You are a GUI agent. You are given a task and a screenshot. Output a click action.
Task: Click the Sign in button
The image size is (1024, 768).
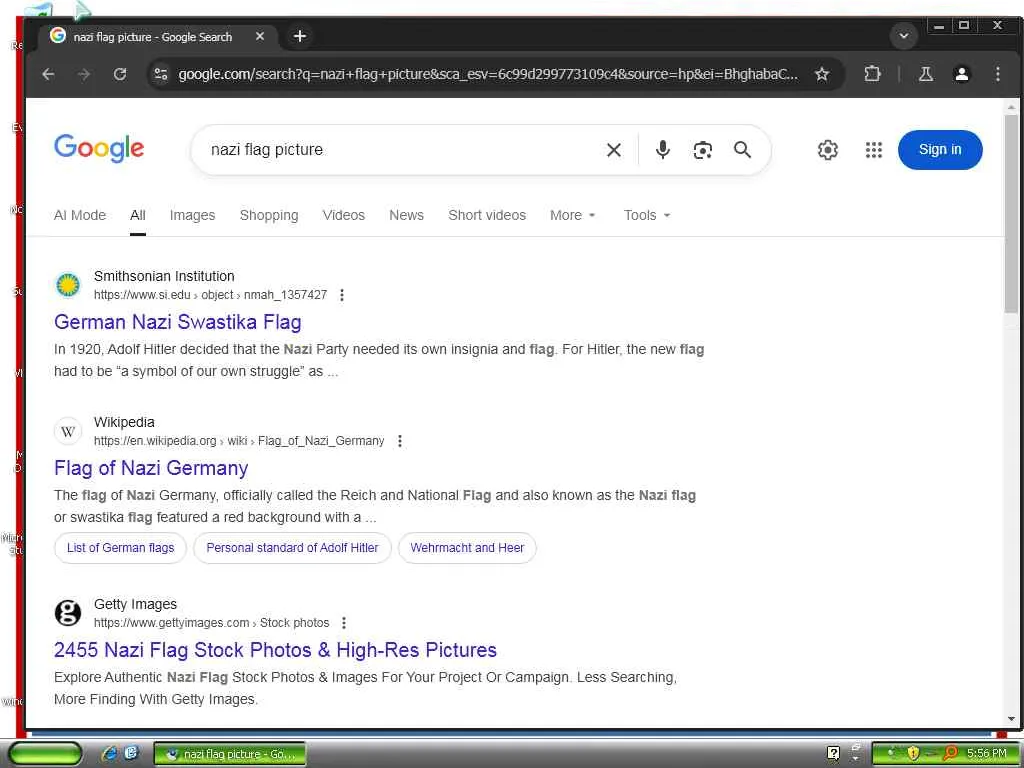pos(940,150)
